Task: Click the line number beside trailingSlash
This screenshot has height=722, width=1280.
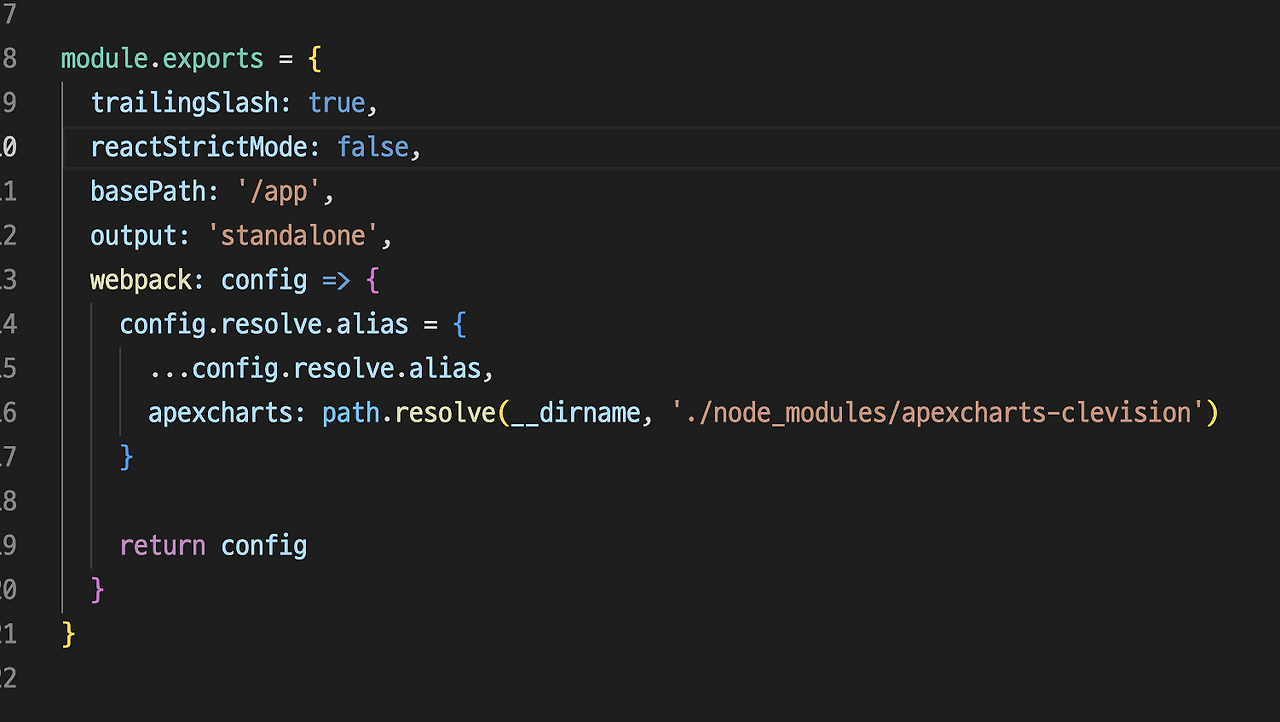Action: (9, 103)
